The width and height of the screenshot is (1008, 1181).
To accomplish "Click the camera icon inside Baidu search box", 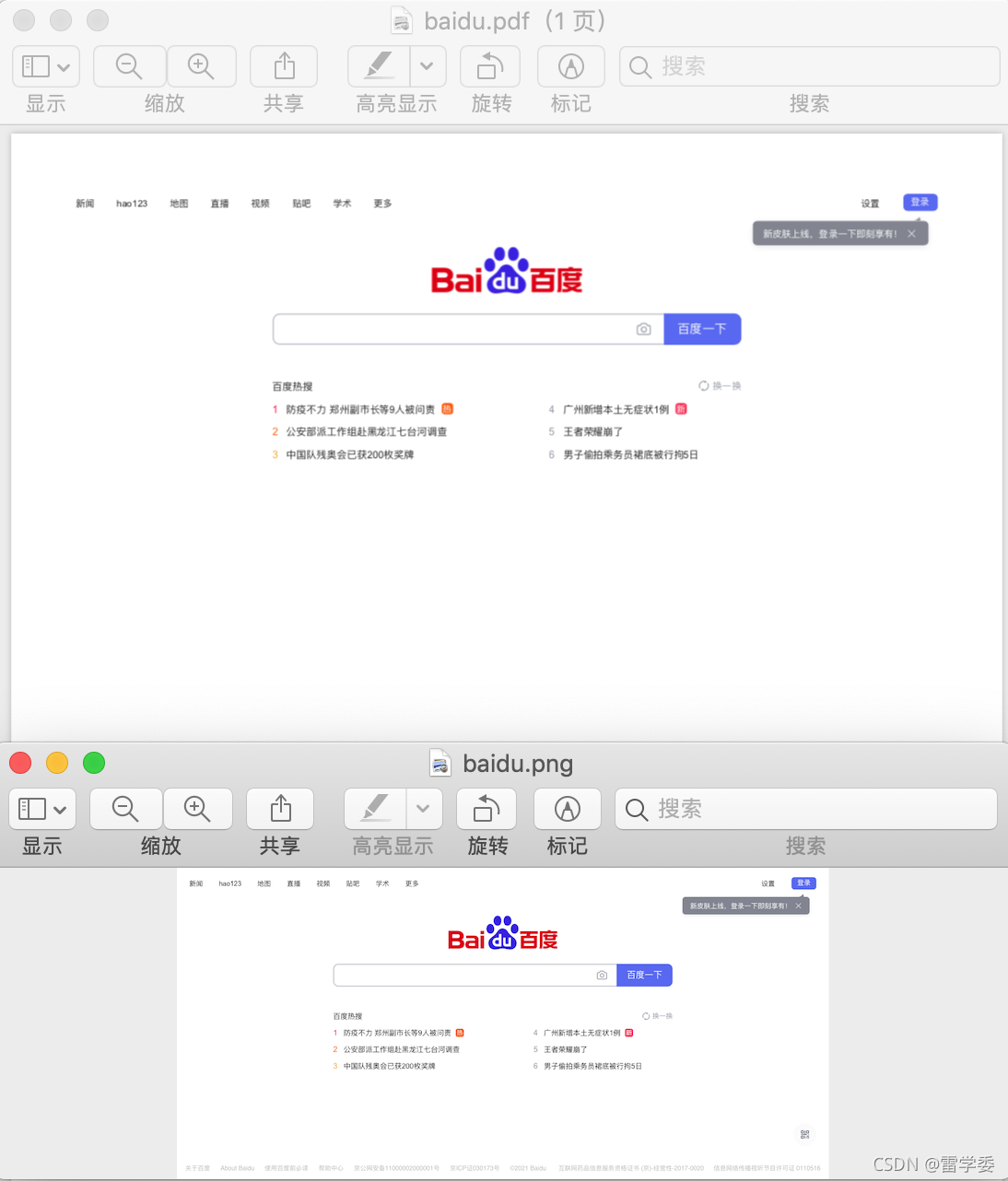I will point(643,329).
